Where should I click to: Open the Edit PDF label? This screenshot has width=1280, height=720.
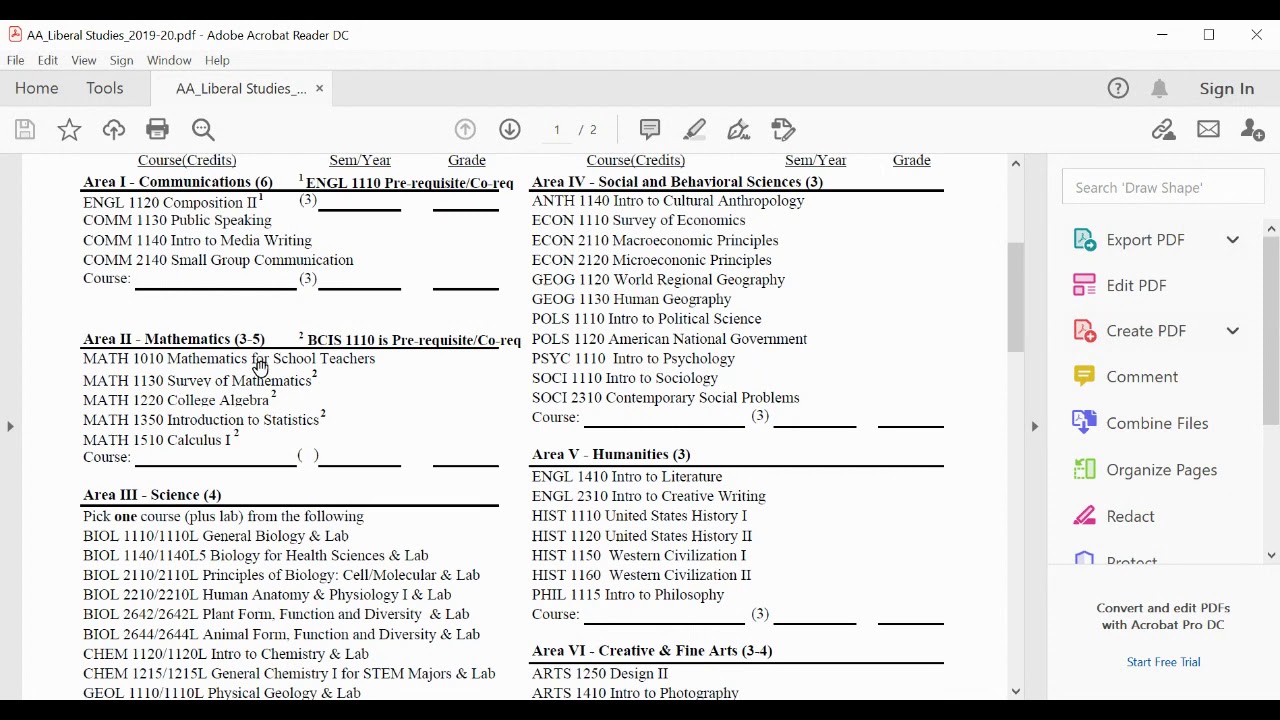[1136, 286]
